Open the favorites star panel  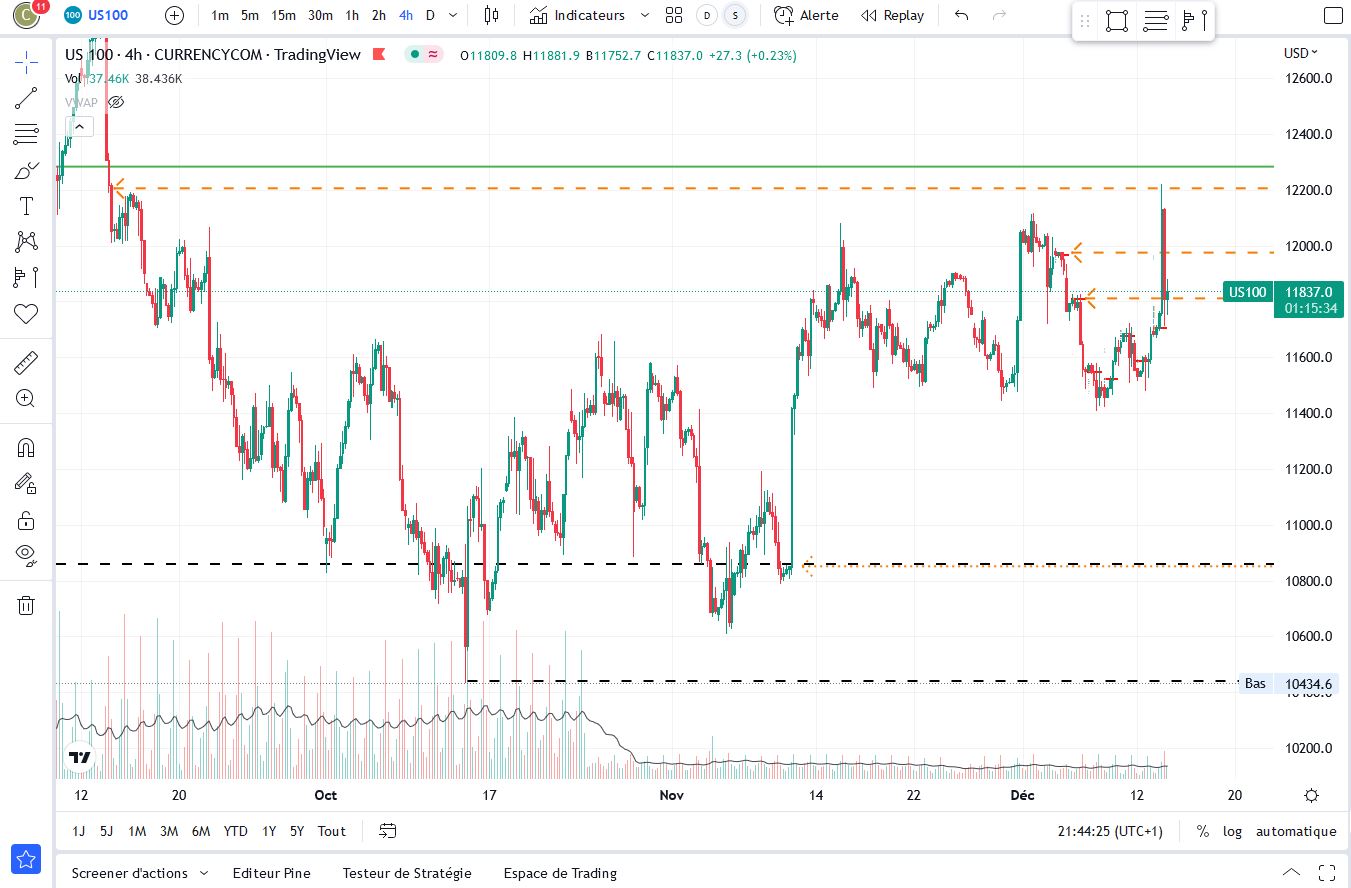click(x=26, y=859)
